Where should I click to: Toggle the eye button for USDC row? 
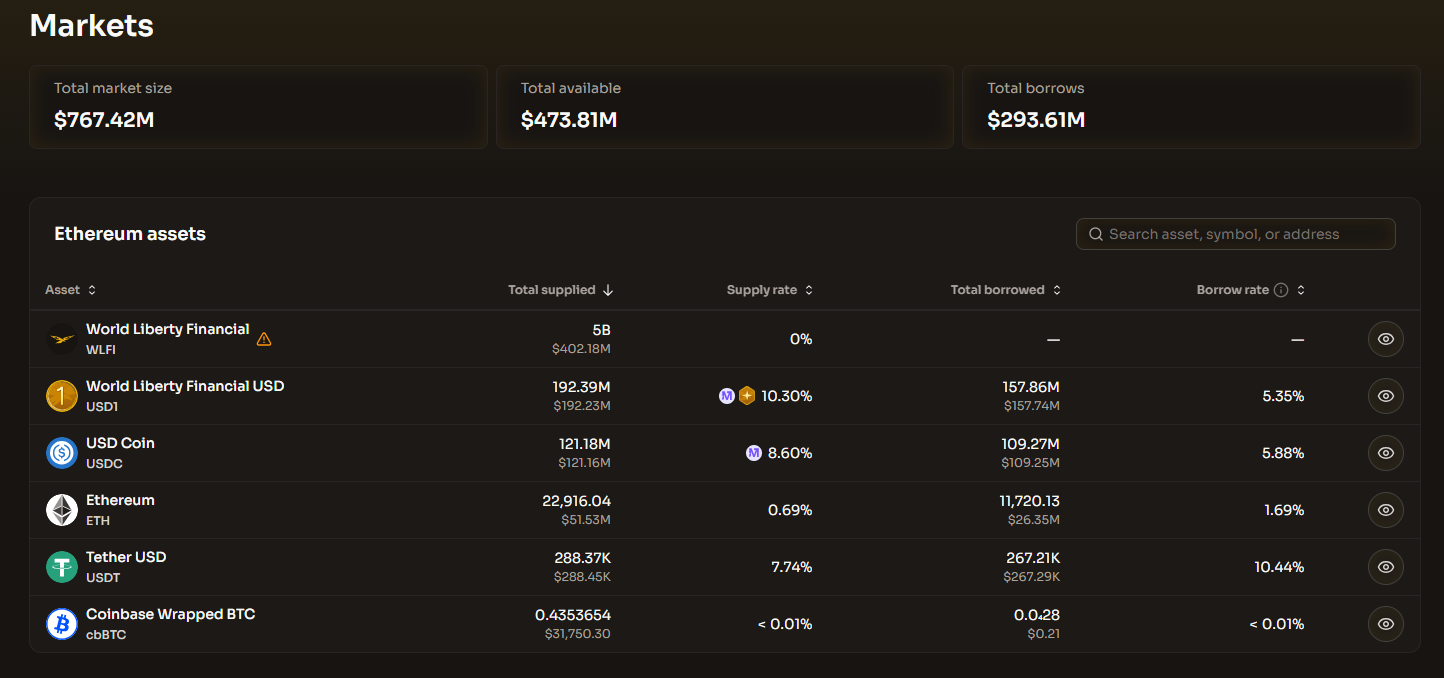[x=1385, y=453]
